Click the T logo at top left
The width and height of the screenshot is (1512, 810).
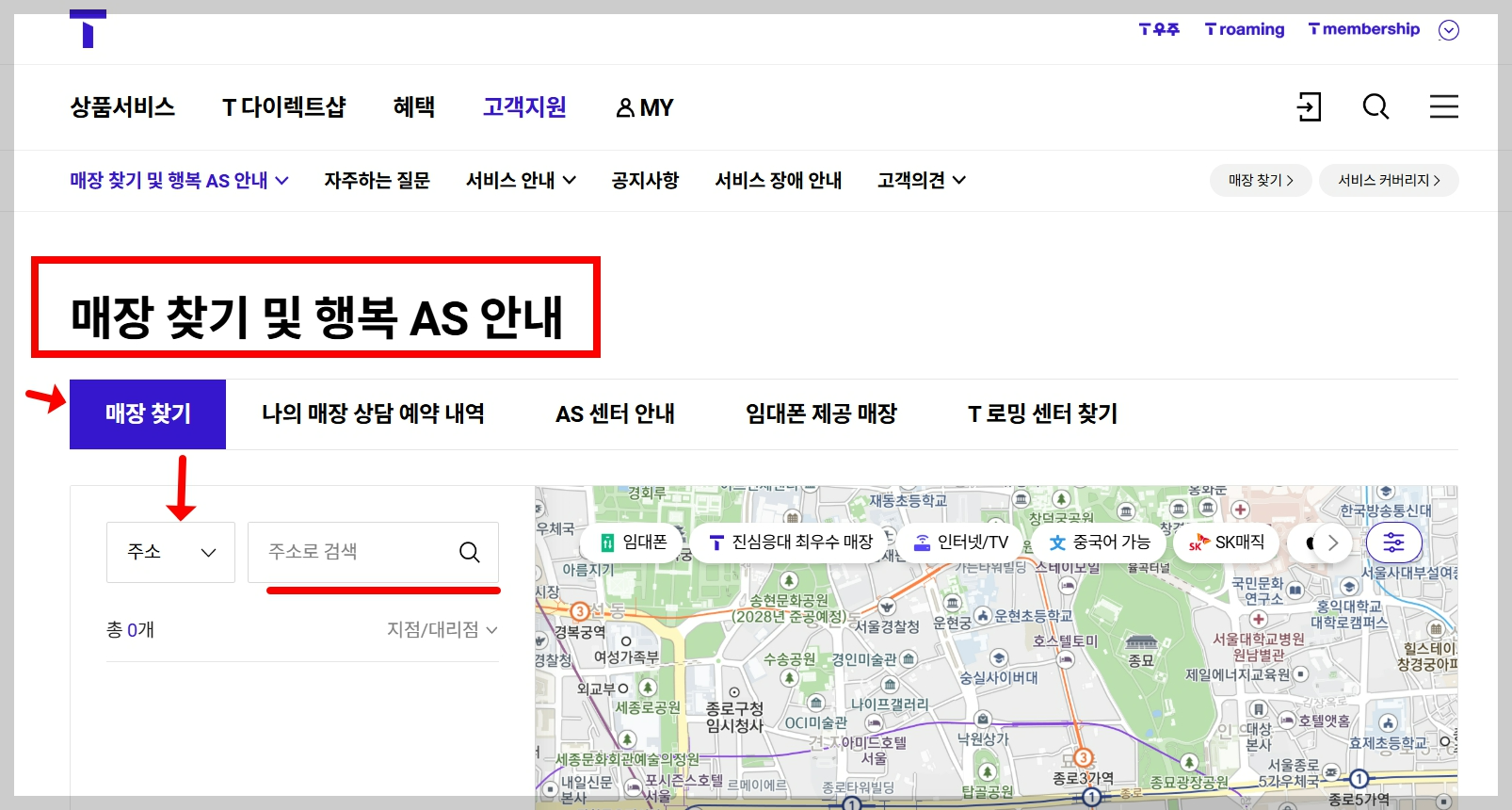[x=88, y=29]
